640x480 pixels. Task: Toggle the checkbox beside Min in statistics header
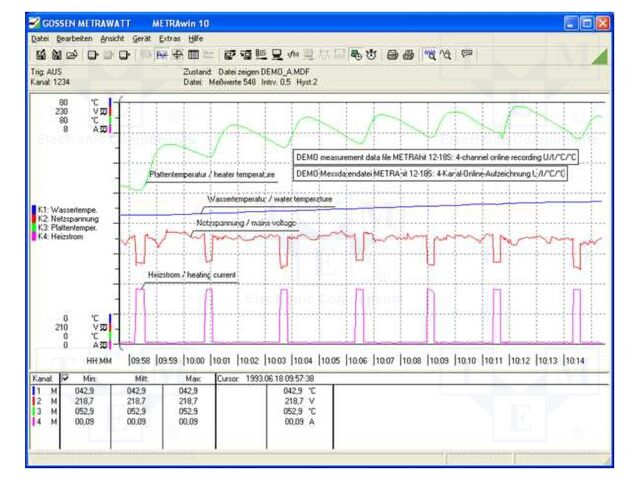(x=65, y=379)
